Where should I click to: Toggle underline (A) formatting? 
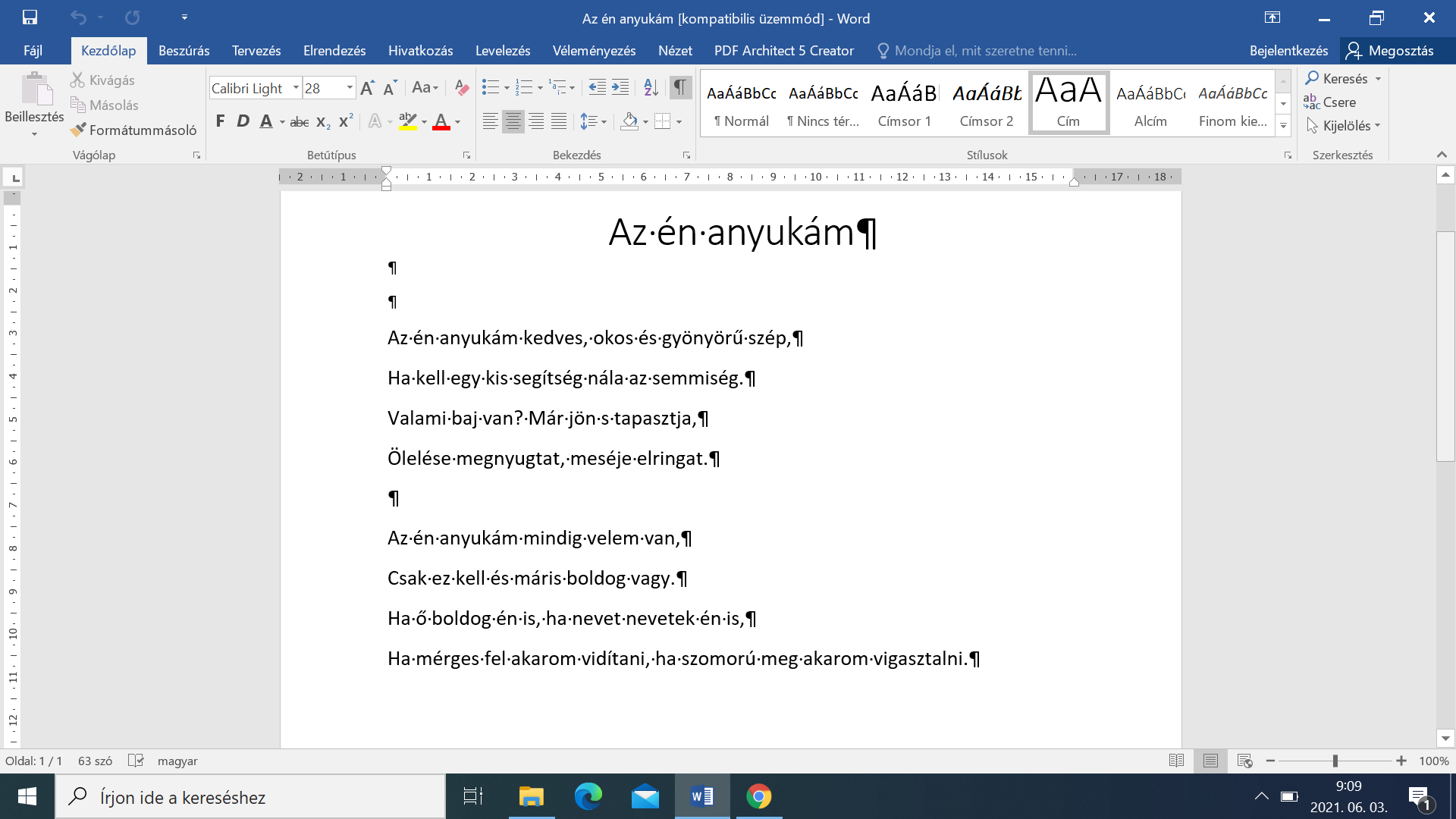(x=266, y=121)
